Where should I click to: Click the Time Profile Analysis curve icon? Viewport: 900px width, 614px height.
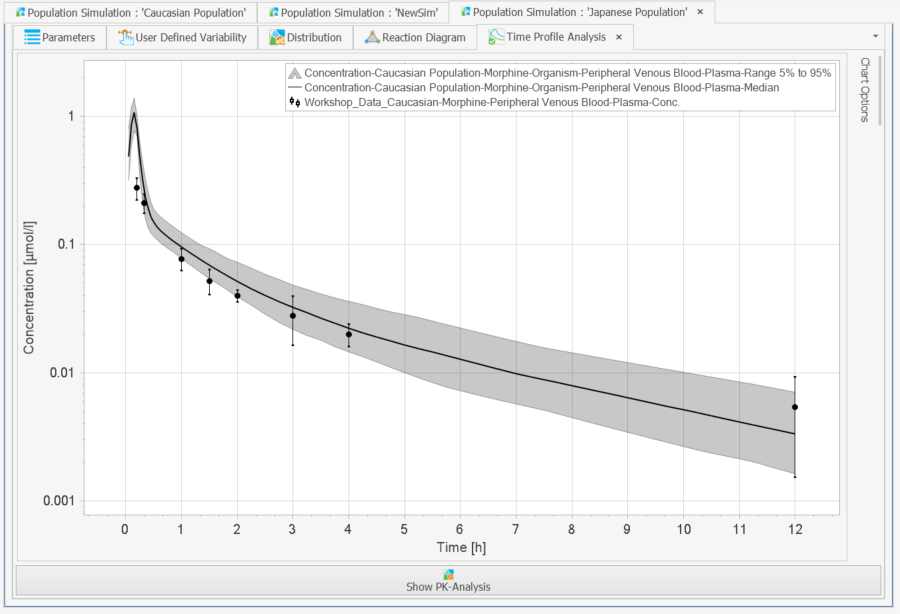pyautogui.click(x=496, y=37)
